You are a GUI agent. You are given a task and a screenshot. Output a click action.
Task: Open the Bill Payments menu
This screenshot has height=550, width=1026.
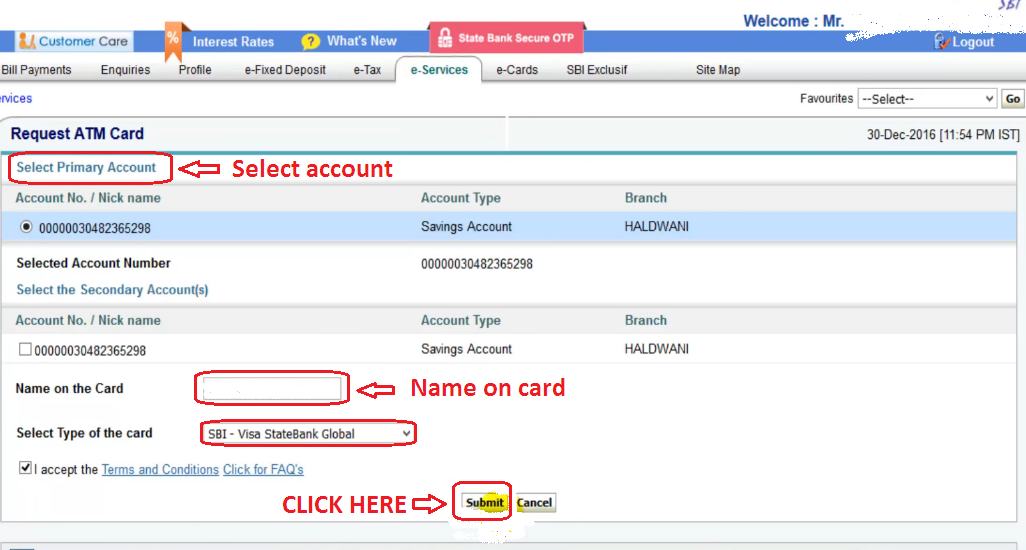[36, 69]
